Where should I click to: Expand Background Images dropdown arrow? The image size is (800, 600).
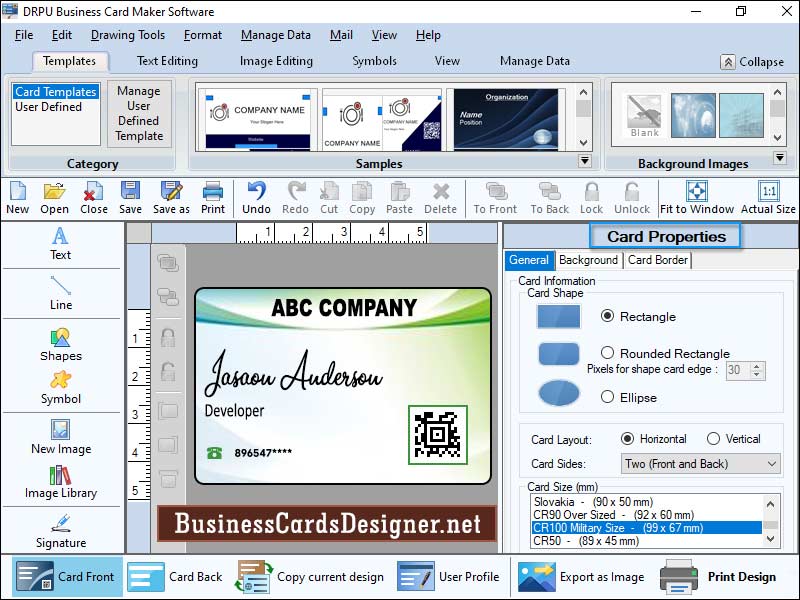pos(779,158)
